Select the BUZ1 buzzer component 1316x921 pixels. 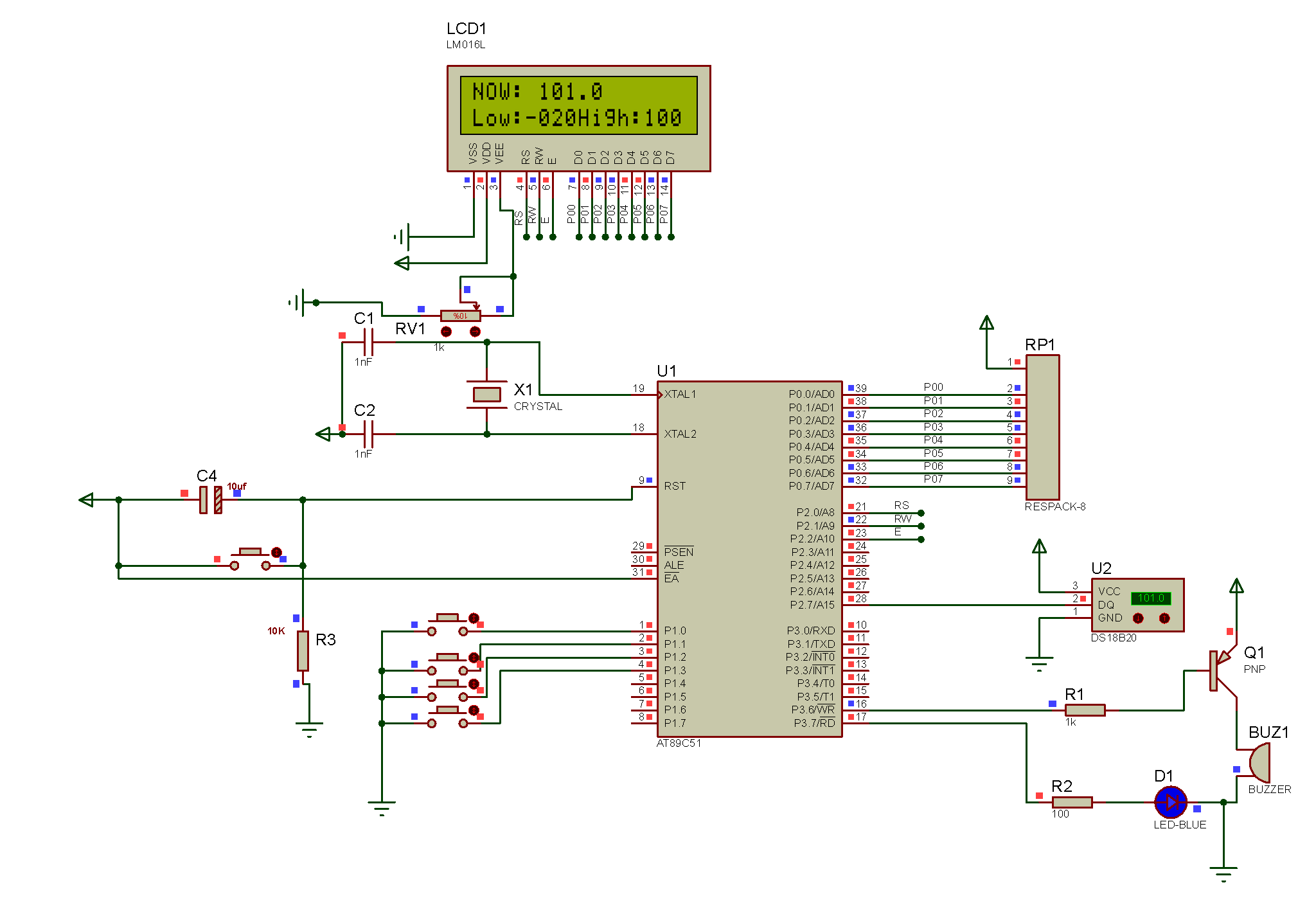click(1259, 763)
